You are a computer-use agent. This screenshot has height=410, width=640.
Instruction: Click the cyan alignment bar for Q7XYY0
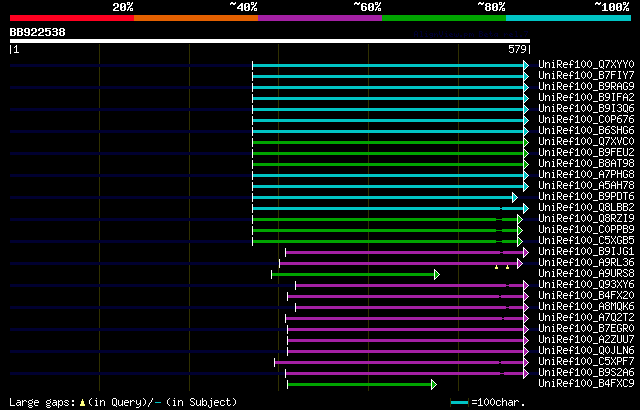[388, 65]
